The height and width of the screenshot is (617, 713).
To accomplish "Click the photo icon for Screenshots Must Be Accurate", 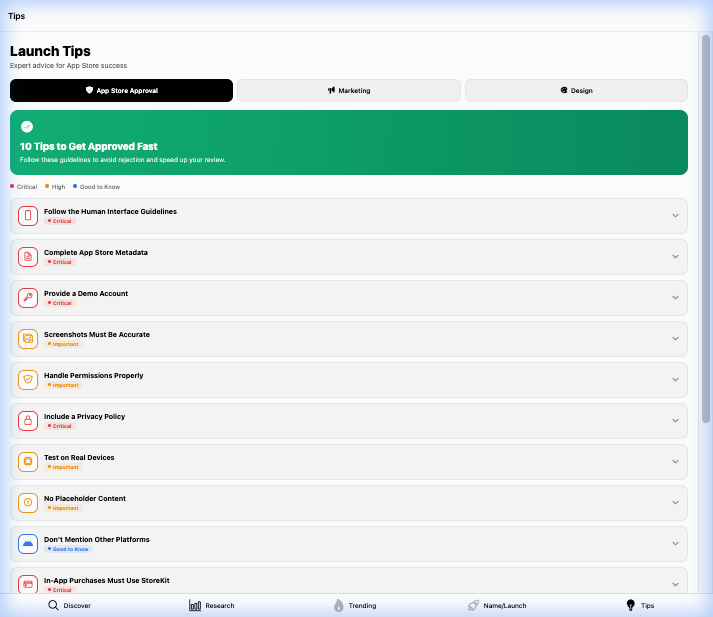I will coord(28,339).
